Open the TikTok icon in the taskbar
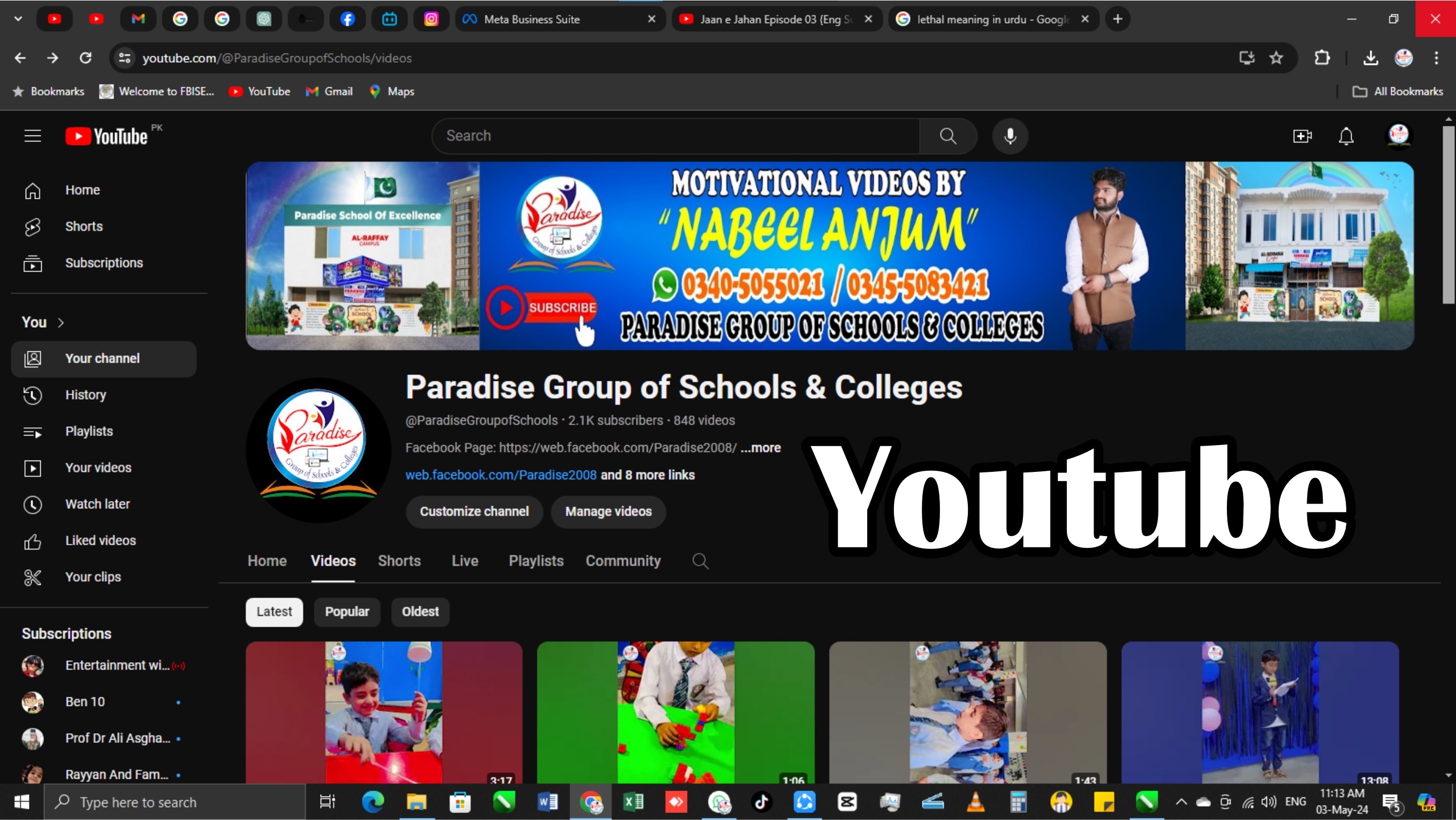1456x820 pixels. click(x=761, y=801)
